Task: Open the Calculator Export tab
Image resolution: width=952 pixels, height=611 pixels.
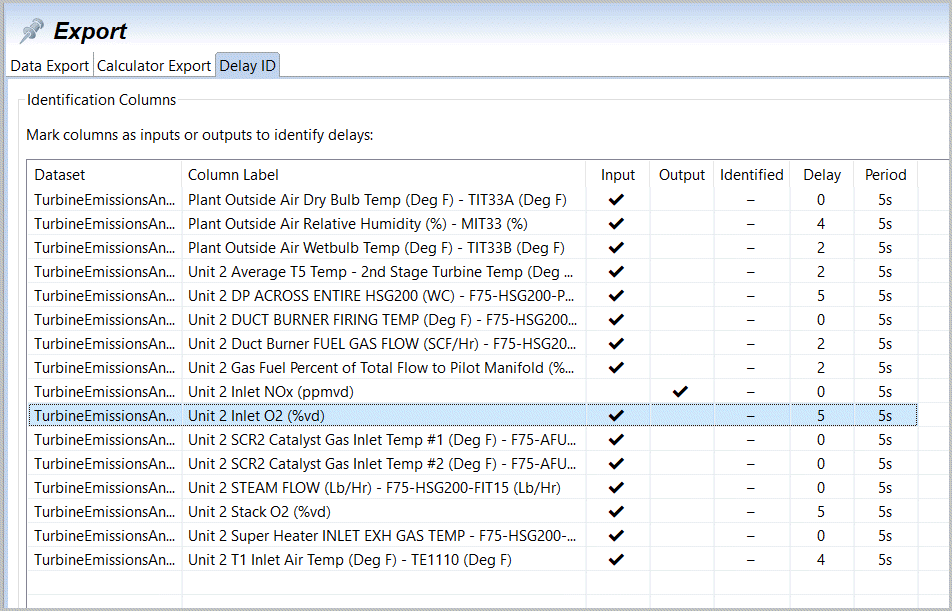Action: pyautogui.click(x=153, y=66)
